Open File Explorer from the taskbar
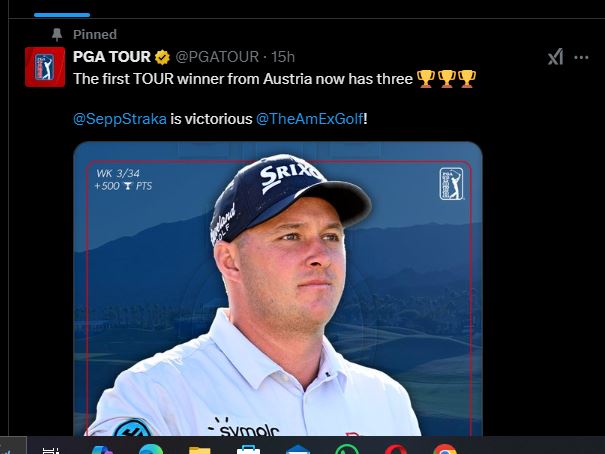 [x=199, y=450]
